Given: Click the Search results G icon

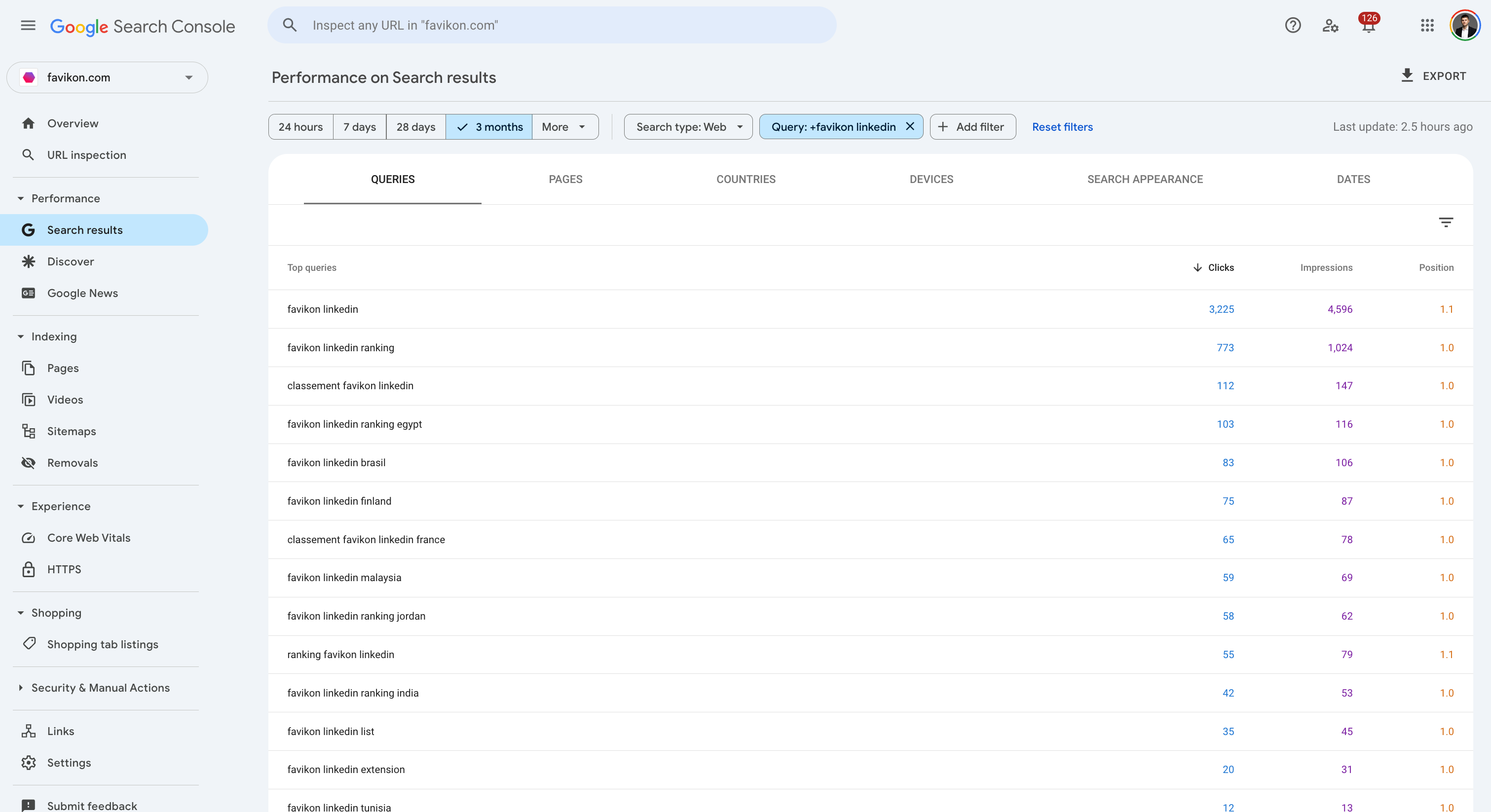Looking at the screenshot, I should (x=28, y=230).
